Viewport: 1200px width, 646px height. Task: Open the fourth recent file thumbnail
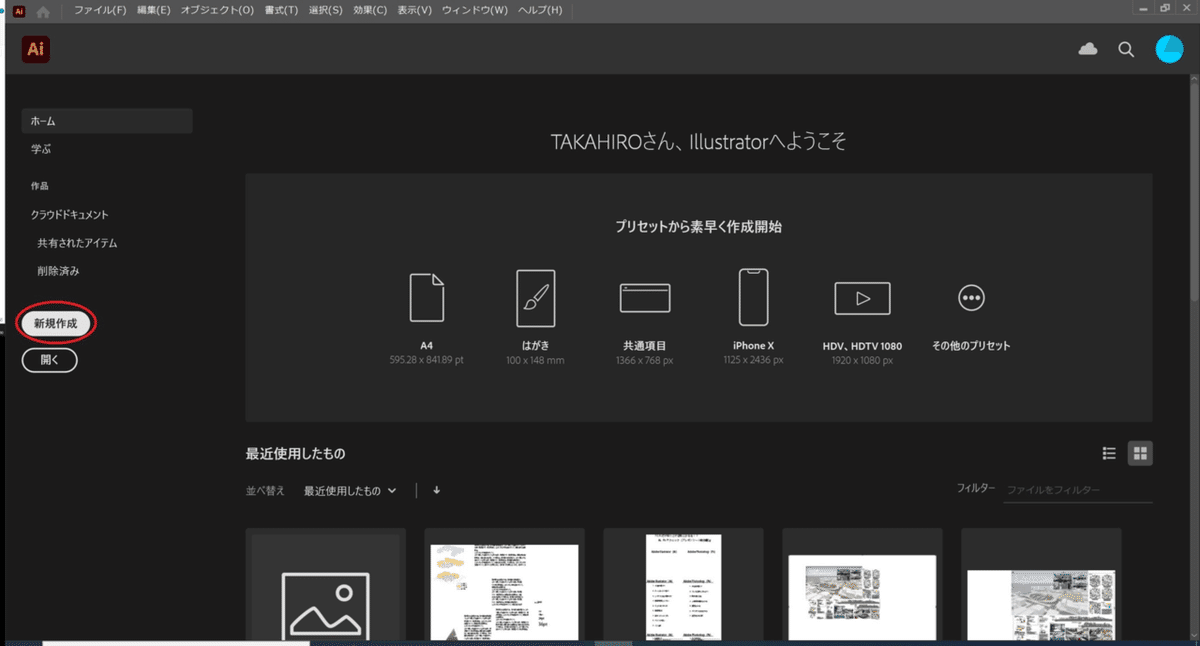[x=862, y=585]
